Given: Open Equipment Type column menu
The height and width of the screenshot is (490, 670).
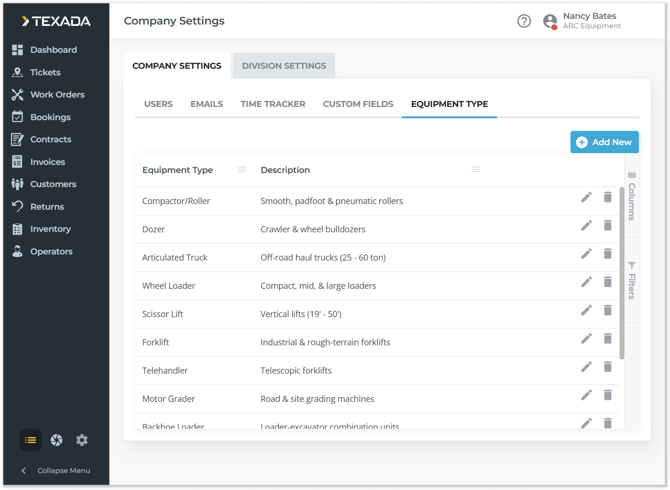Looking at the screenshot, I should pos(241,170).
